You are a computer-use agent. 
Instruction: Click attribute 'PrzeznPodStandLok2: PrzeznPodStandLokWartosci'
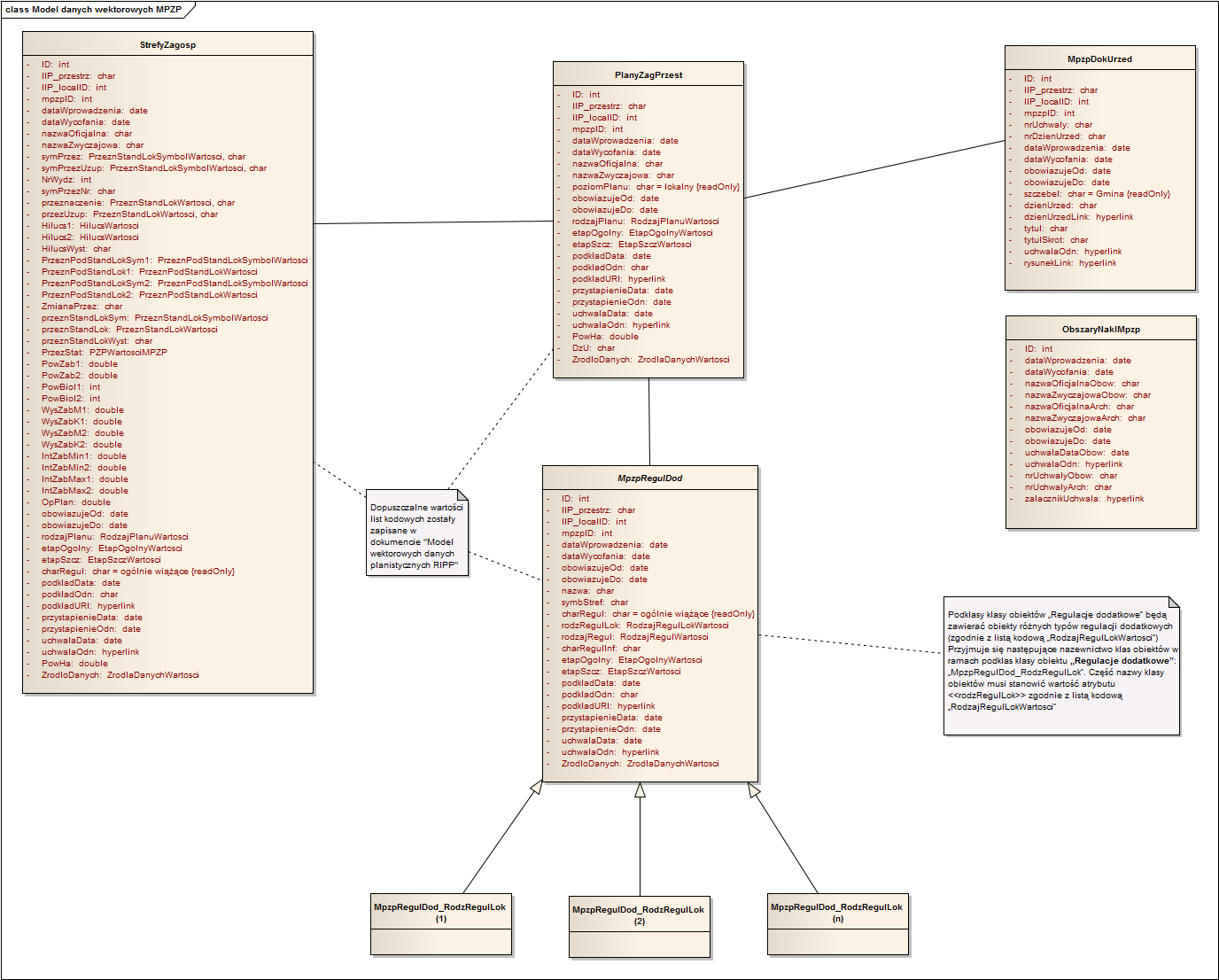click(x=150, y=295)
